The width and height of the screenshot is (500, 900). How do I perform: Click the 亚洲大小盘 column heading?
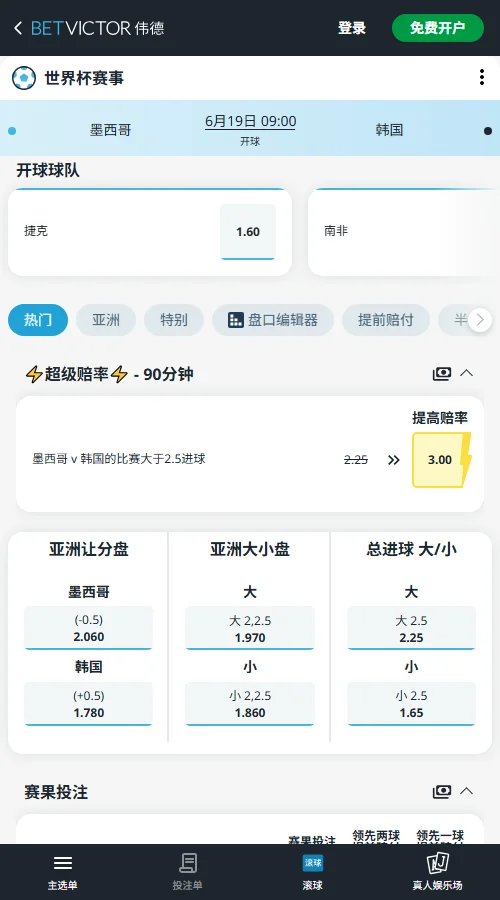(250, 549)
